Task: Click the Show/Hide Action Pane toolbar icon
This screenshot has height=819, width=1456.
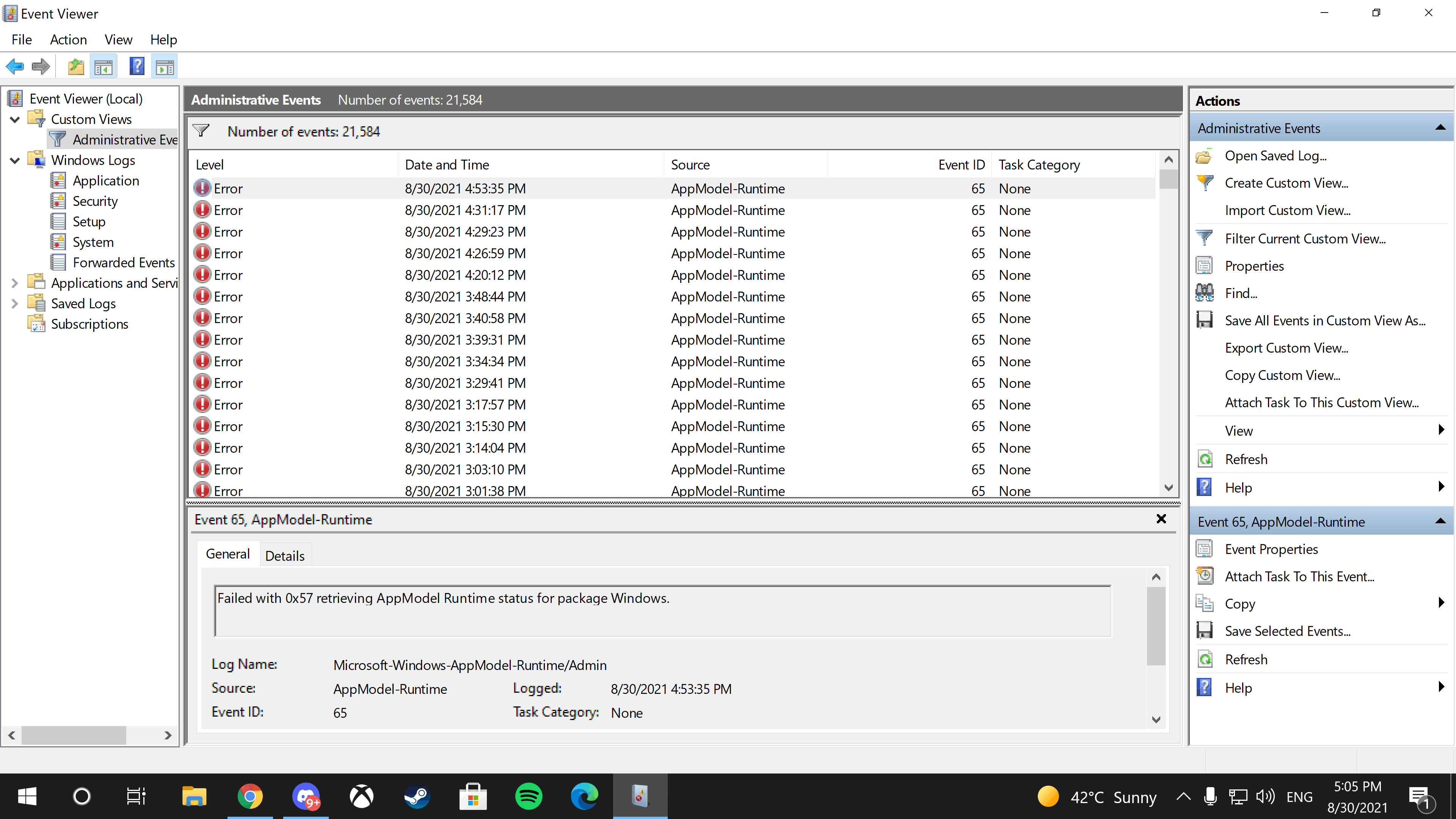Action: click(165, 67)
